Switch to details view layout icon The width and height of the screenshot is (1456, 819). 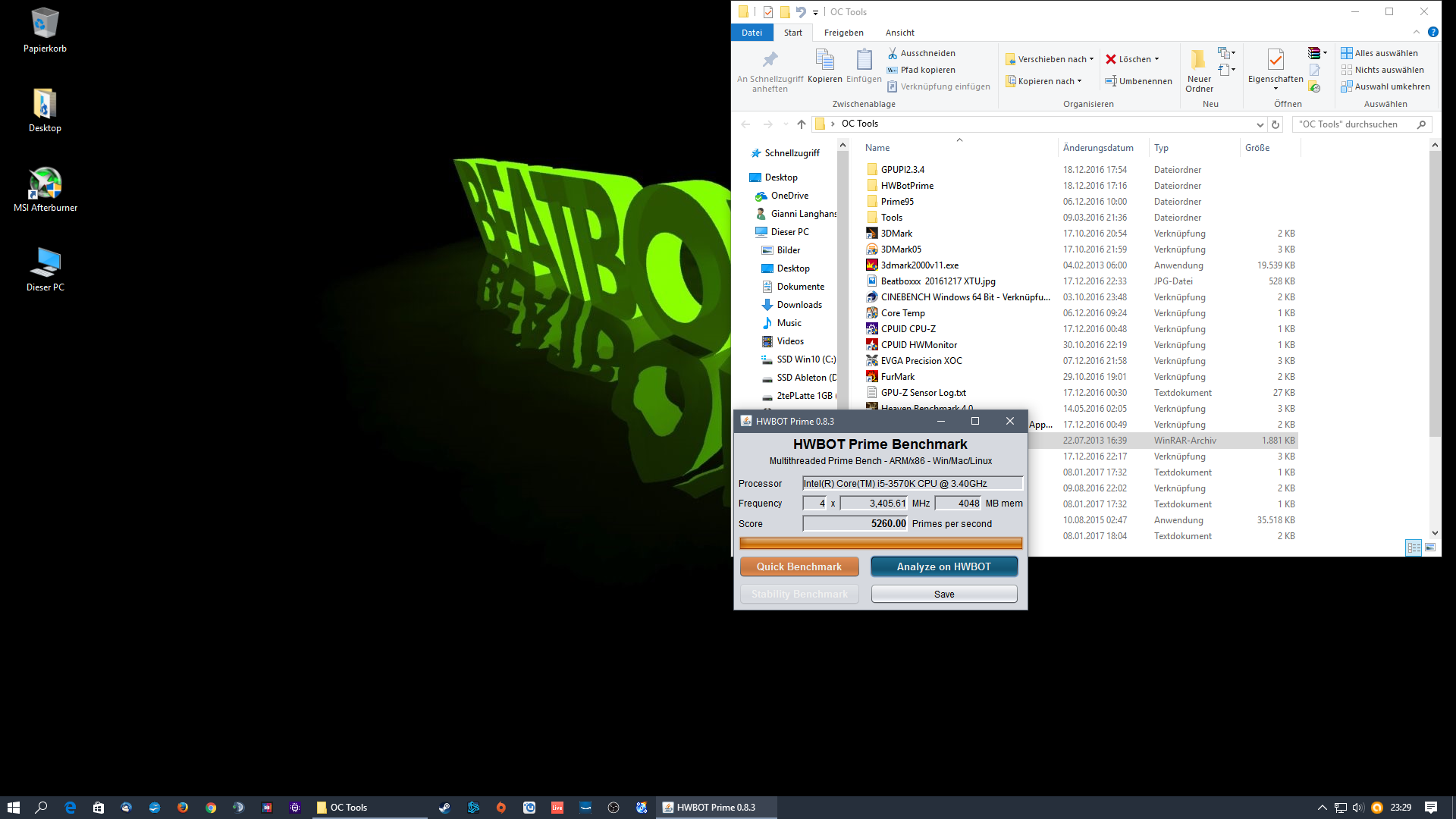[1414, 548]
